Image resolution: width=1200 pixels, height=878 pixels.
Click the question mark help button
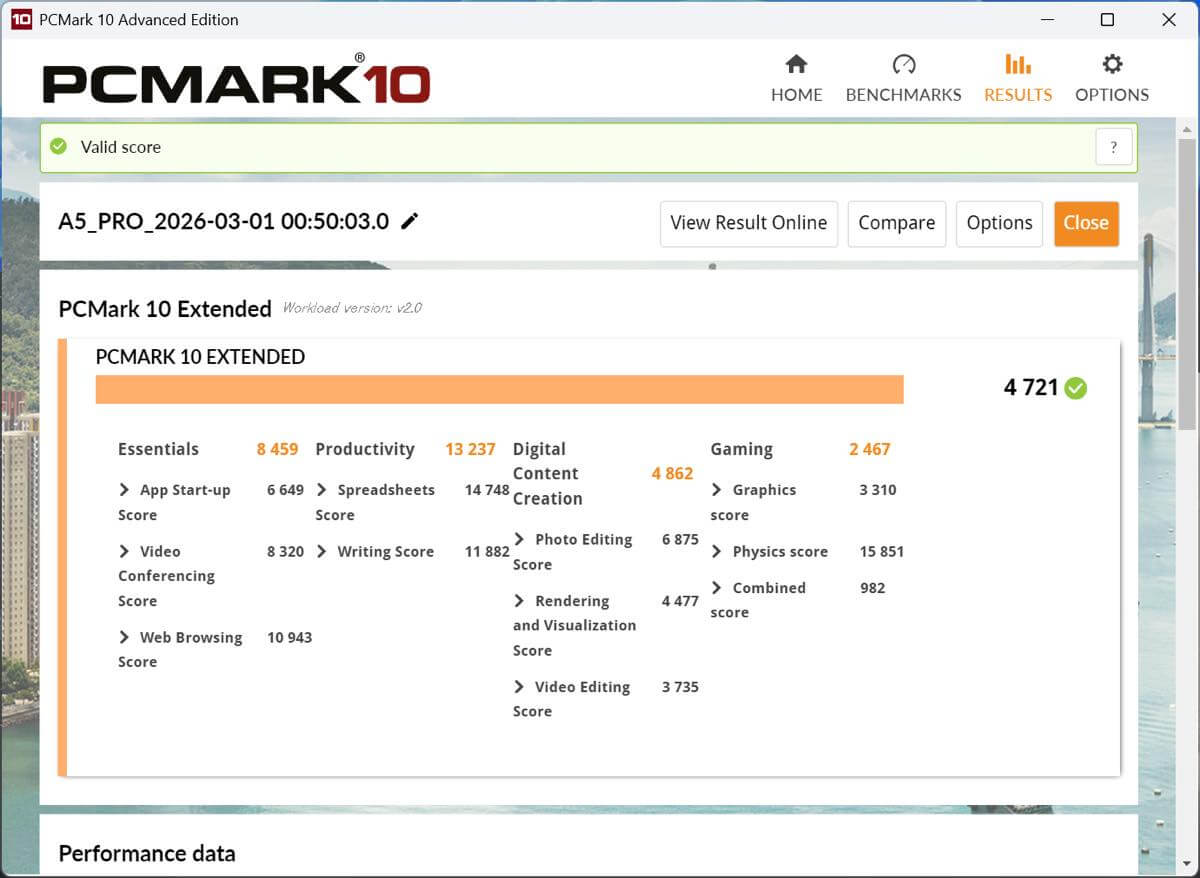1113,147
